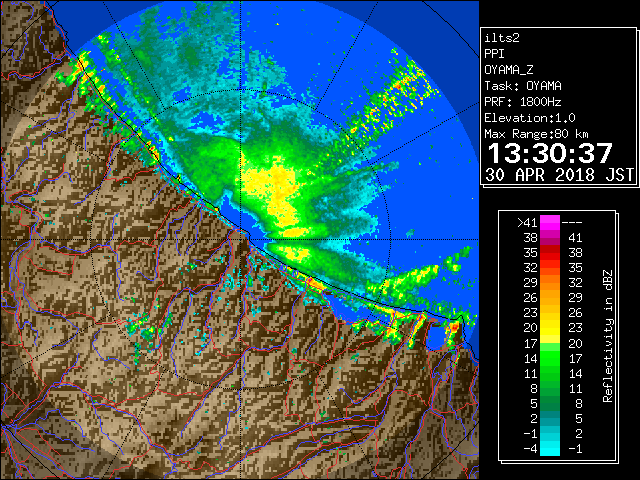This screenshot has height=480, width=640.
Task: Click the '-4' legend value
Action: [x=530, y=448]
